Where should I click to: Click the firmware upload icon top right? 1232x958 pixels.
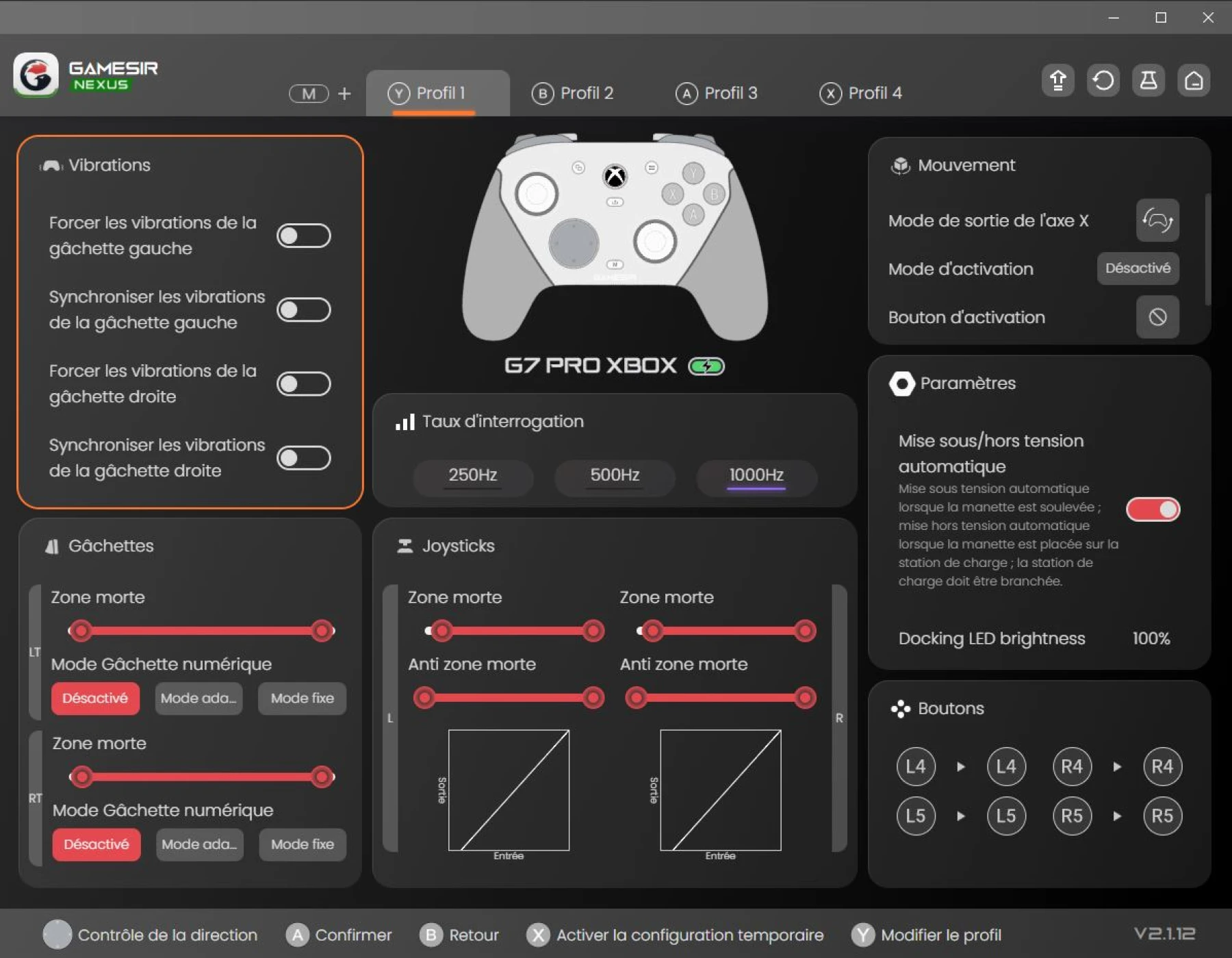(x=1057, y=80)
